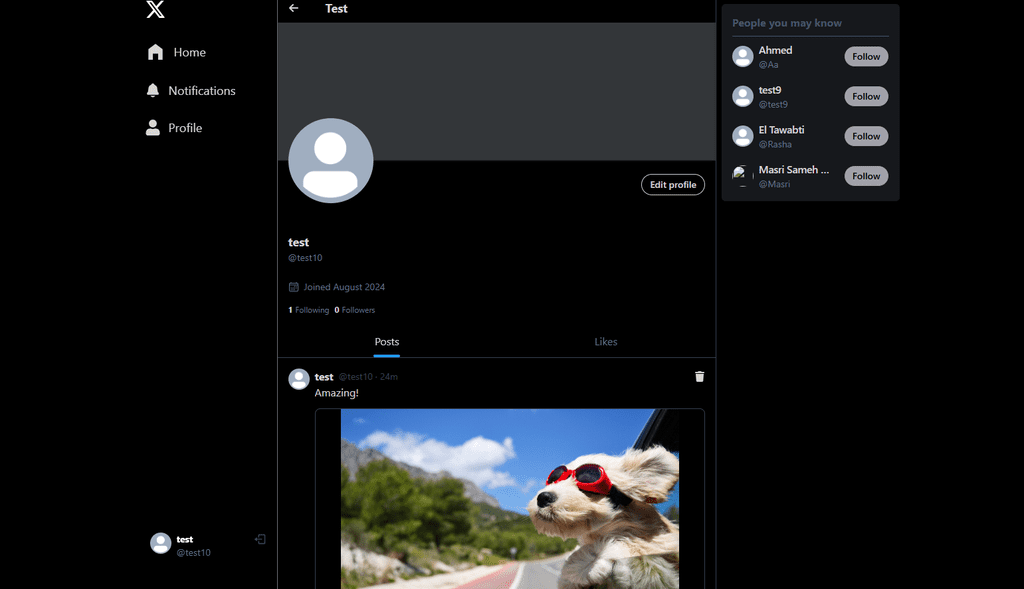Follow Masri Sameh
The width and height of the screenshot is (1024, 589).
point(866,176)
